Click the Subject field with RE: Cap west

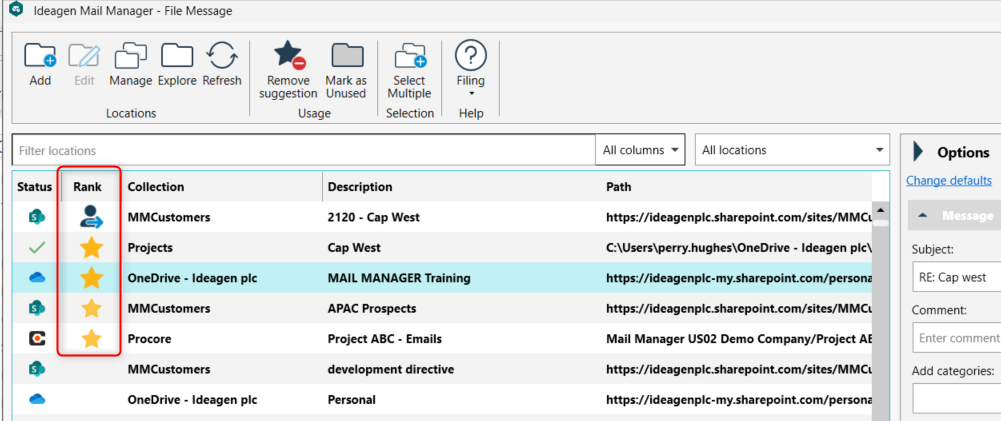pos(957,277)
